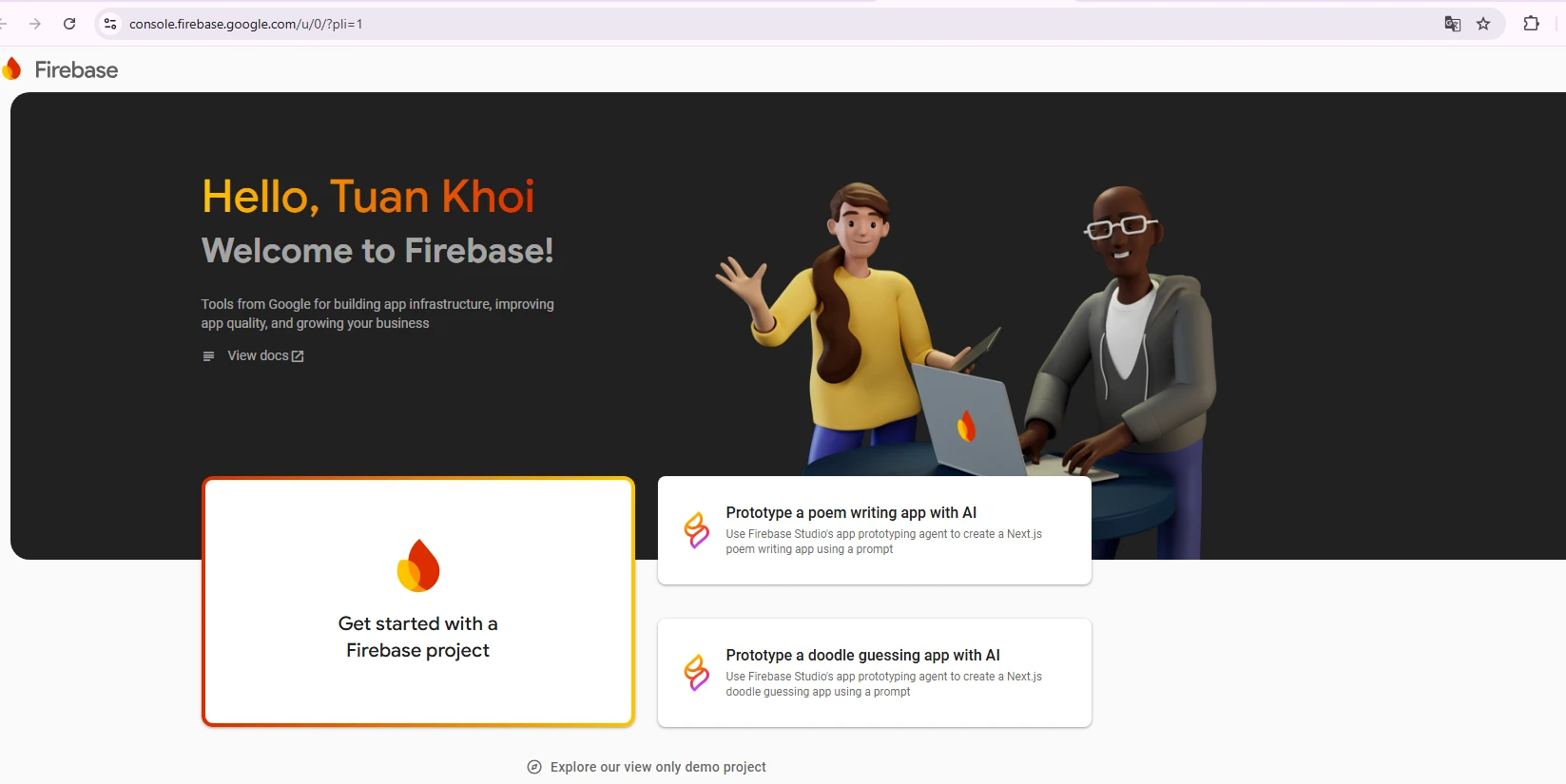Open the Extensions puzzle icon
Image resolution: width=1566 pixels, height=784 pixels.
click(1531, 24)
